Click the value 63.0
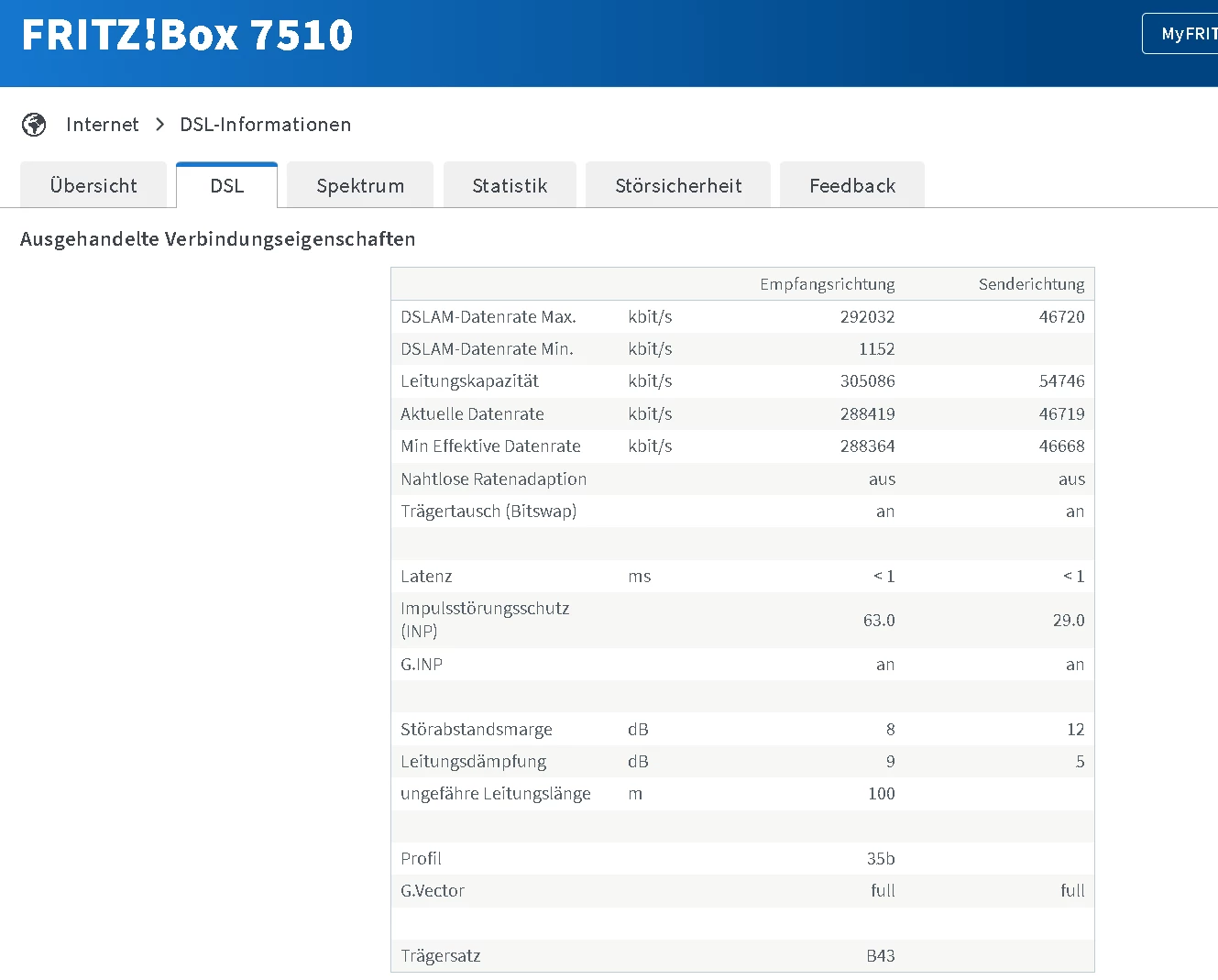 tap(879, 621)
